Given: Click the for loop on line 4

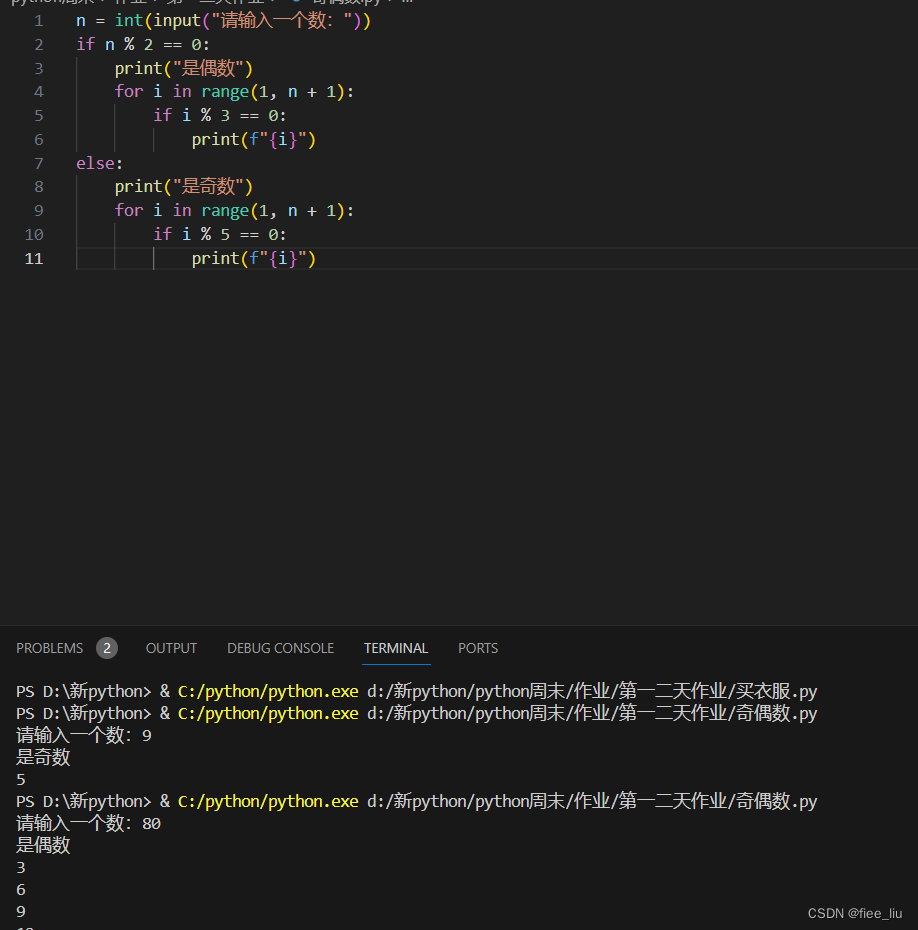Looking at the screenshot, I should (234, 92).
